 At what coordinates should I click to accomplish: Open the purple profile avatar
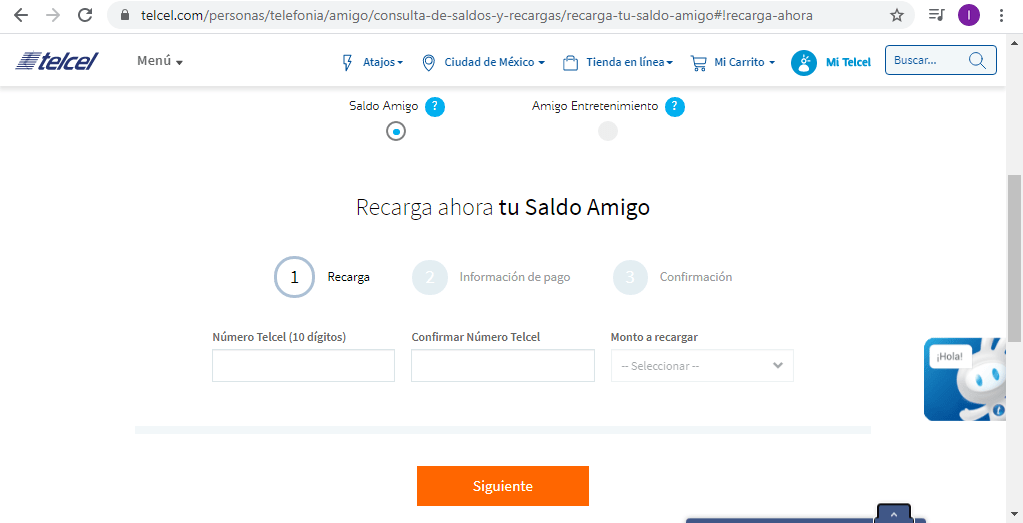[x=969, y=16]
